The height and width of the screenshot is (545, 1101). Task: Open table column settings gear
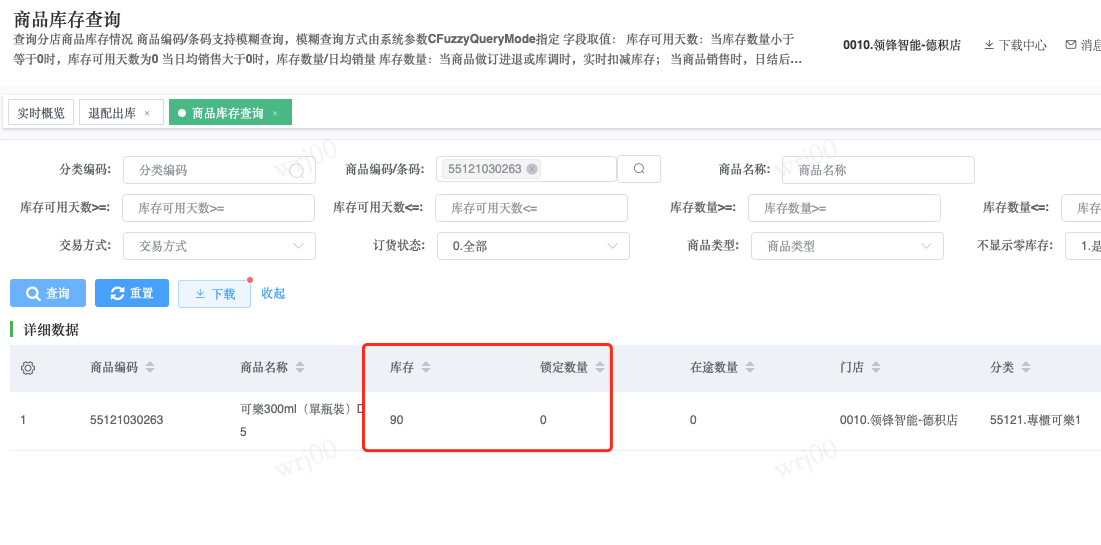pos(28,368)
